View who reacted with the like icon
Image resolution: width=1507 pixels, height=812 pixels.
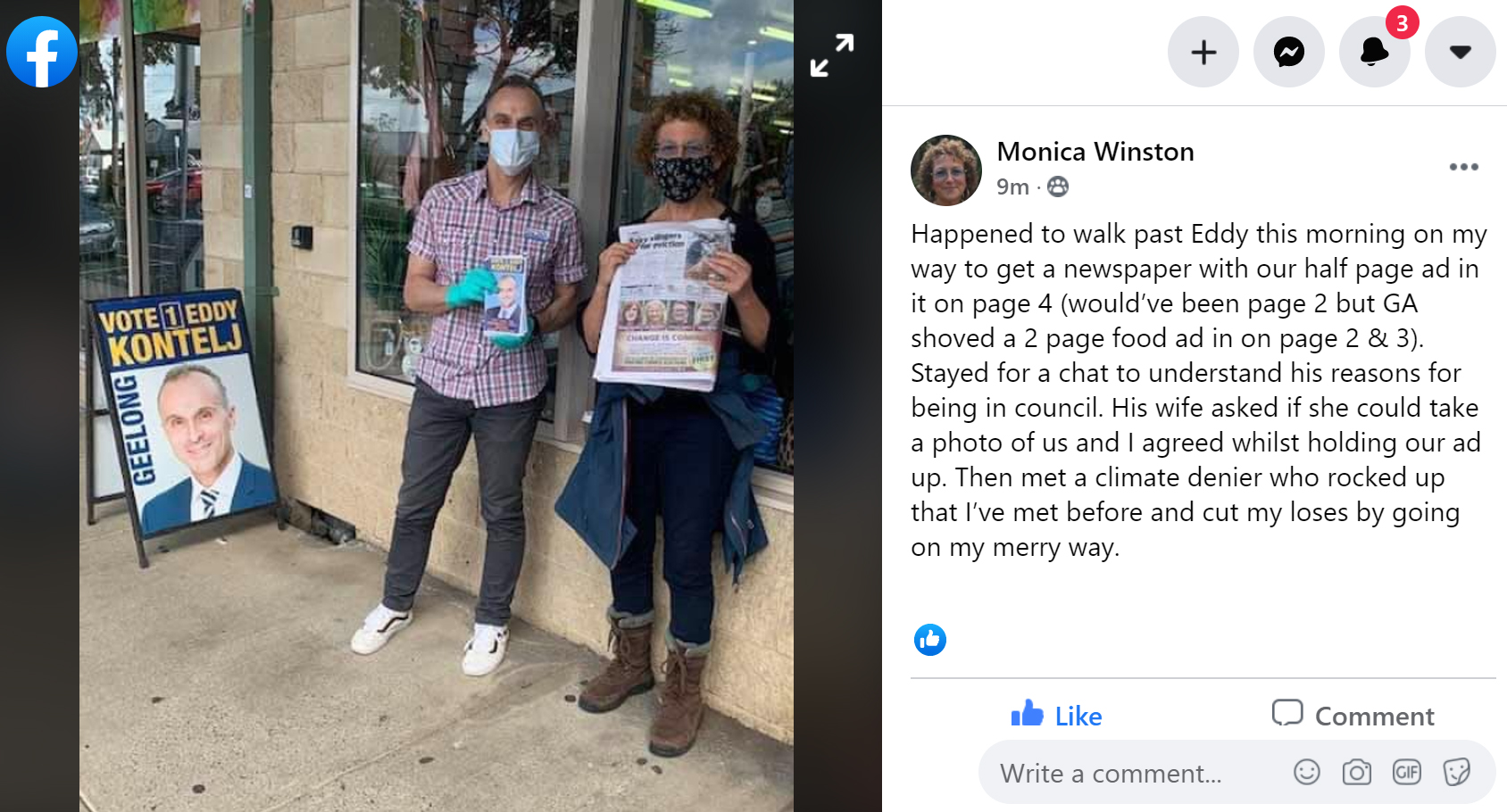[x=930, y=640]
